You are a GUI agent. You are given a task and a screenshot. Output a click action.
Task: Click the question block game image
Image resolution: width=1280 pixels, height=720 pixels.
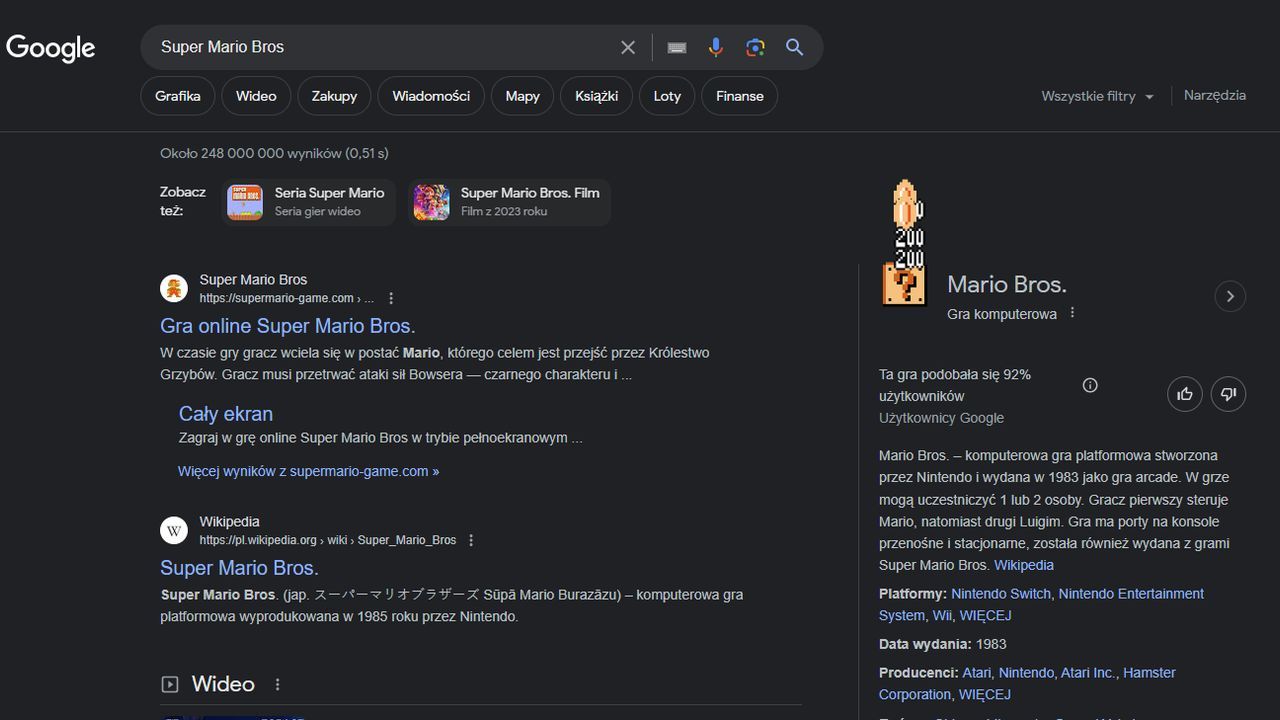pyautogui.click(x=905, y=243)
